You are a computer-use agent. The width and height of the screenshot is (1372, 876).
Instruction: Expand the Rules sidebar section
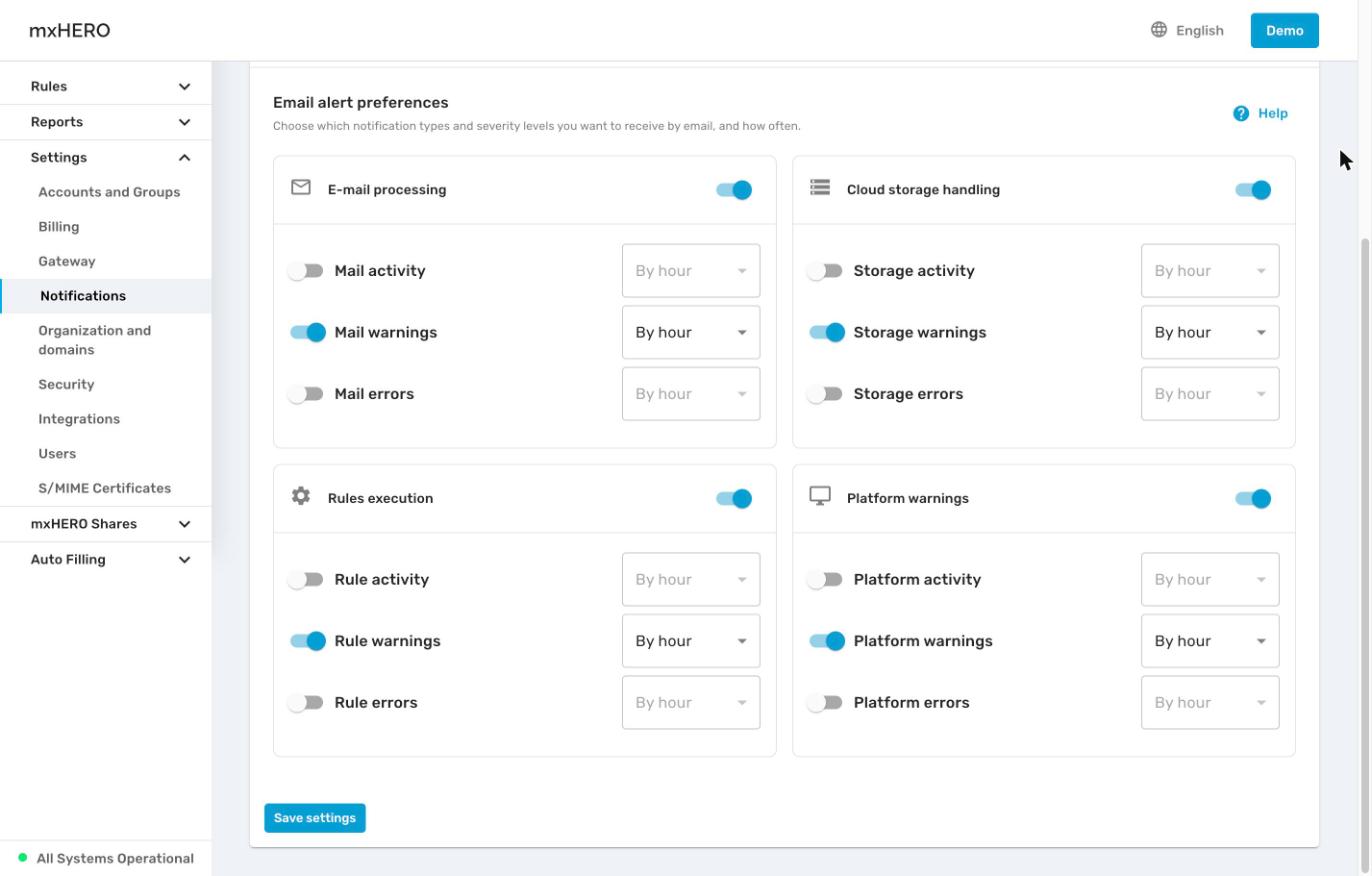point(106,86)
